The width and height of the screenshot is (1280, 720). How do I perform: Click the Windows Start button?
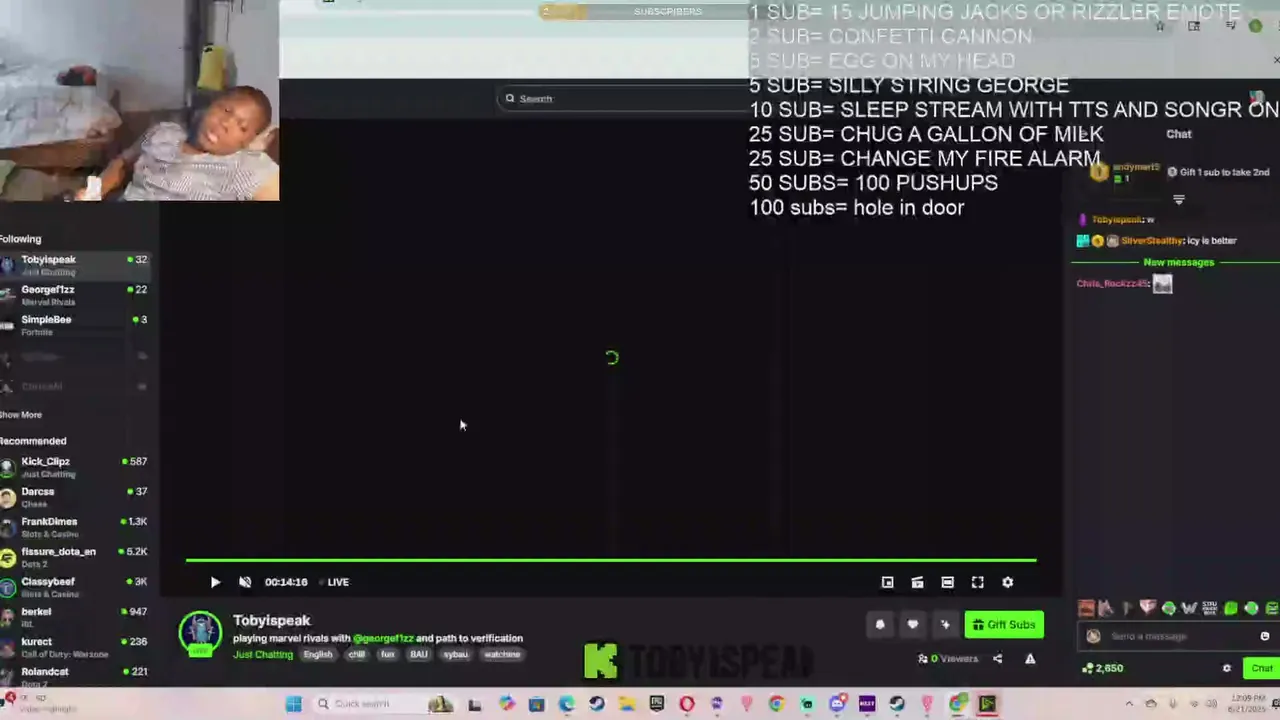(x=293, y=704)
